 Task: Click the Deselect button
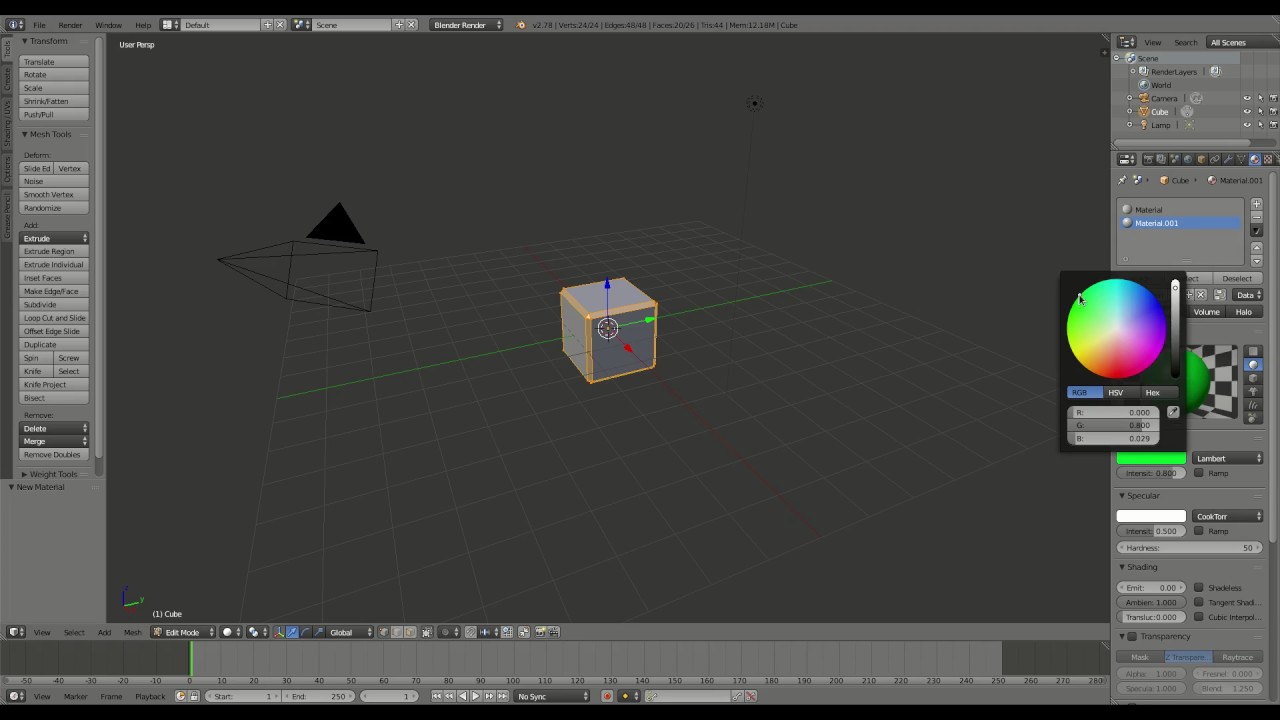[x=1237, y=278]
